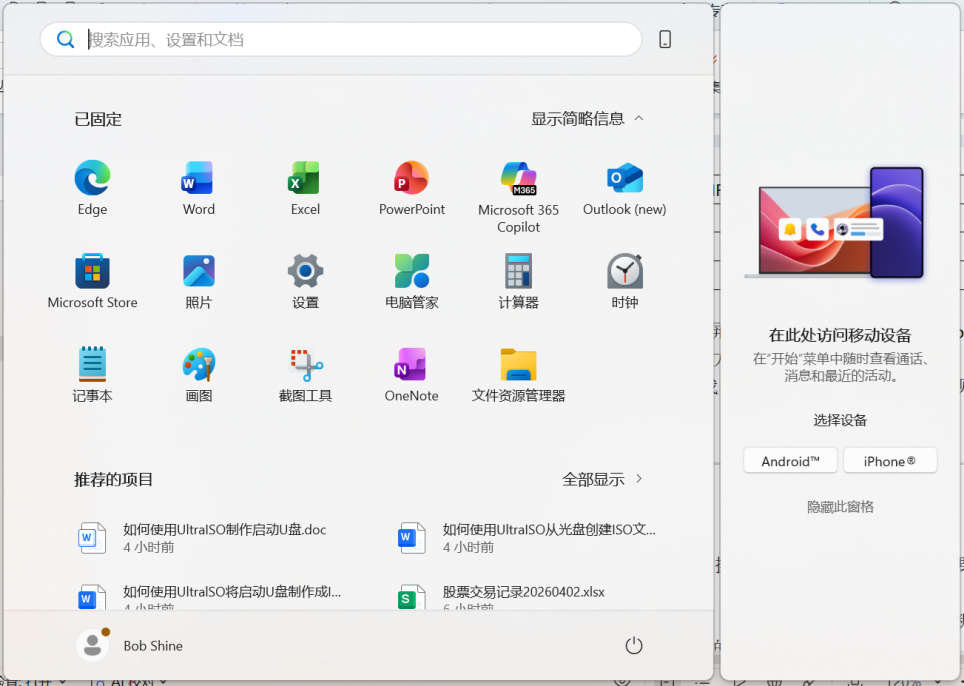Open the pinned Excel app

[x=305, y=188]
